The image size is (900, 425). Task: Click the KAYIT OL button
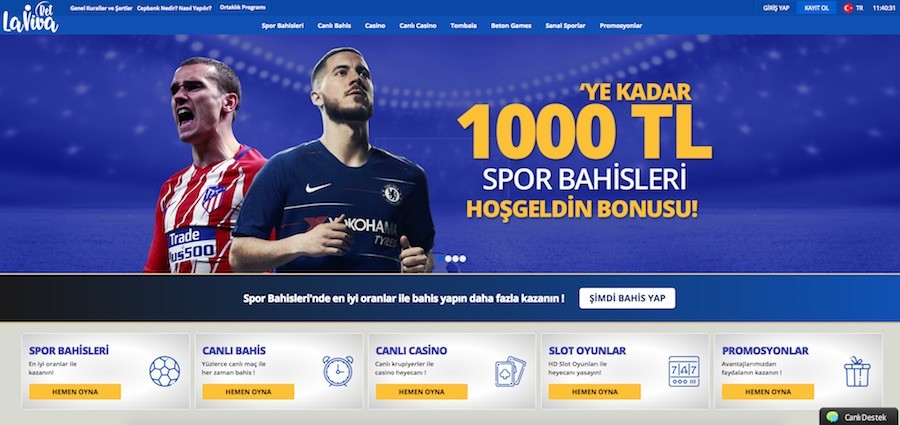[x=816, y=8]
